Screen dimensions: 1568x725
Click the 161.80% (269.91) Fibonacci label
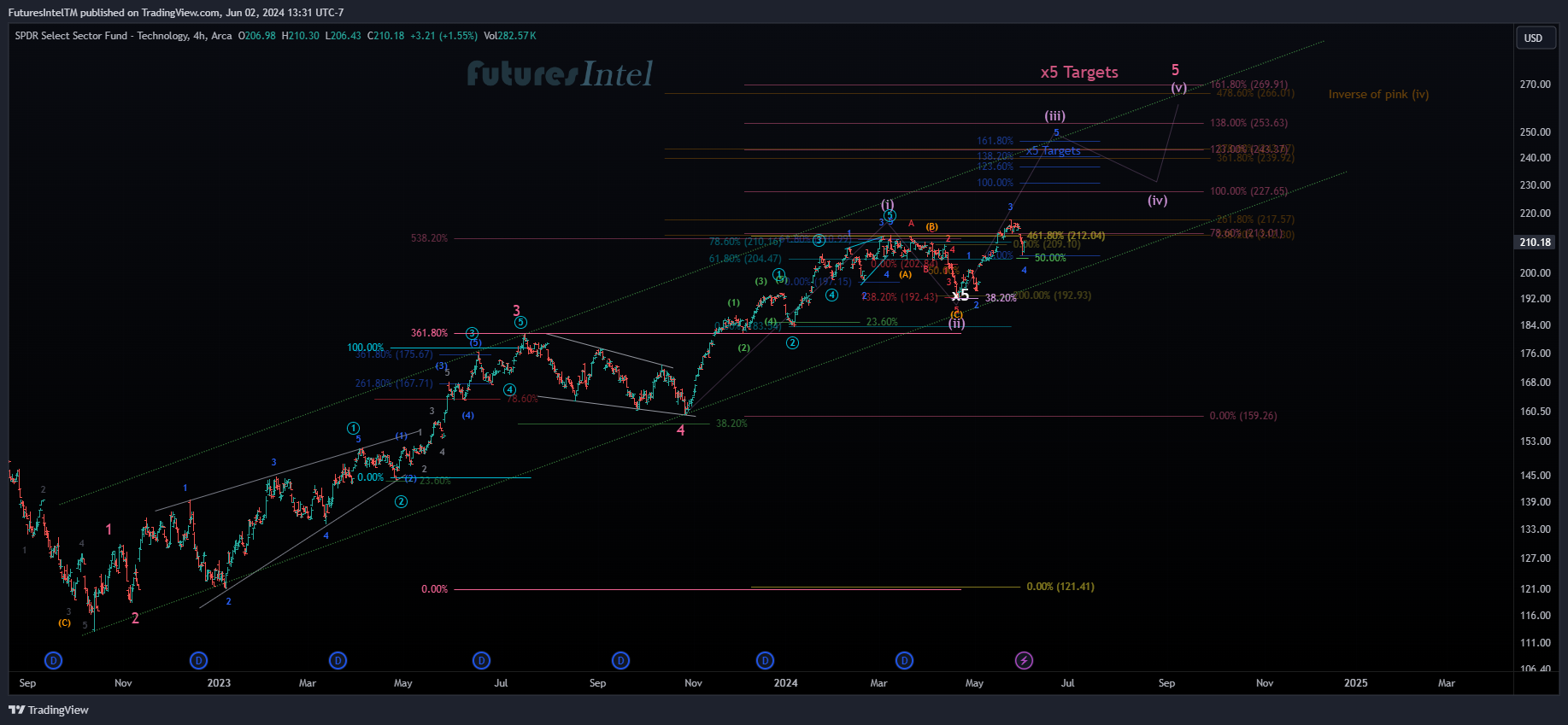pos(1248,85)
